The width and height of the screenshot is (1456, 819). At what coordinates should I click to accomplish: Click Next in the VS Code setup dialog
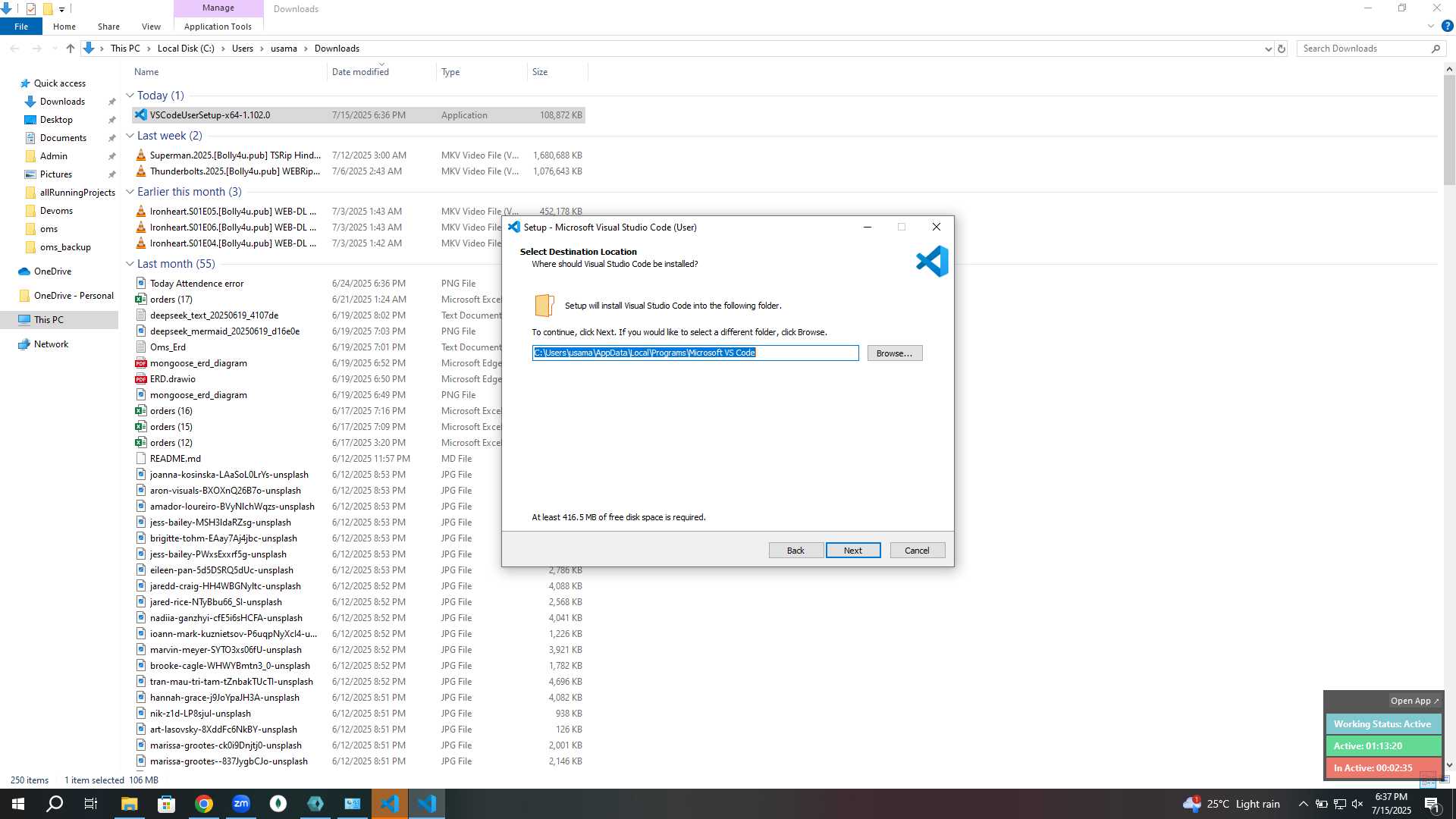(x=852, y=551)
